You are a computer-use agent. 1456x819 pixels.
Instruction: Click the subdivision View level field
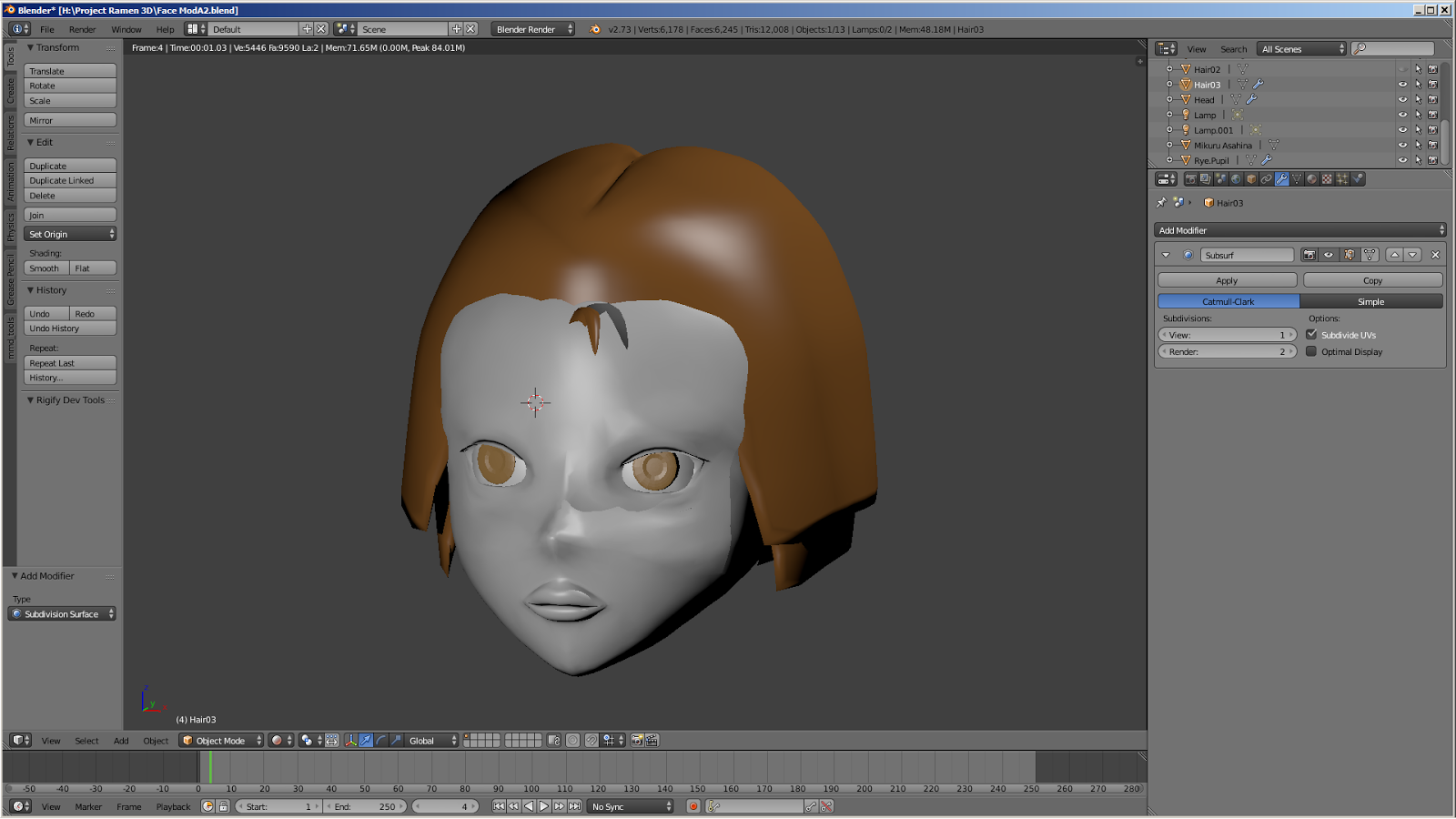(x=1227, y=335)
